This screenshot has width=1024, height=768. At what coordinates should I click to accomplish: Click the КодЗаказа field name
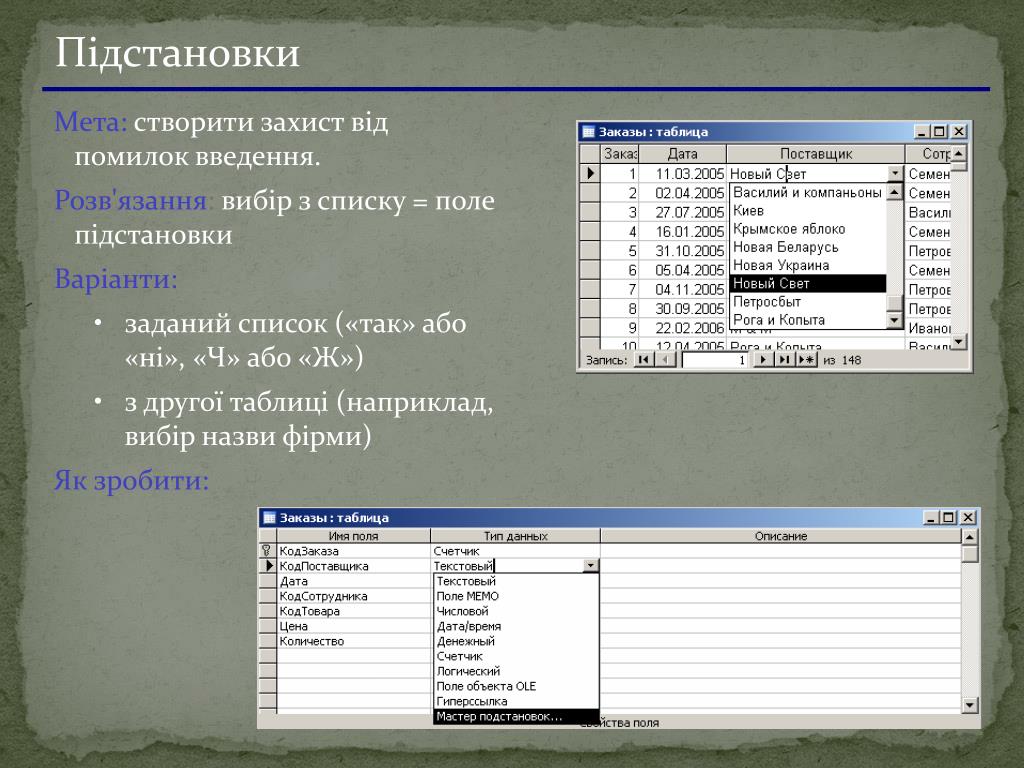[x=353, y=551]
